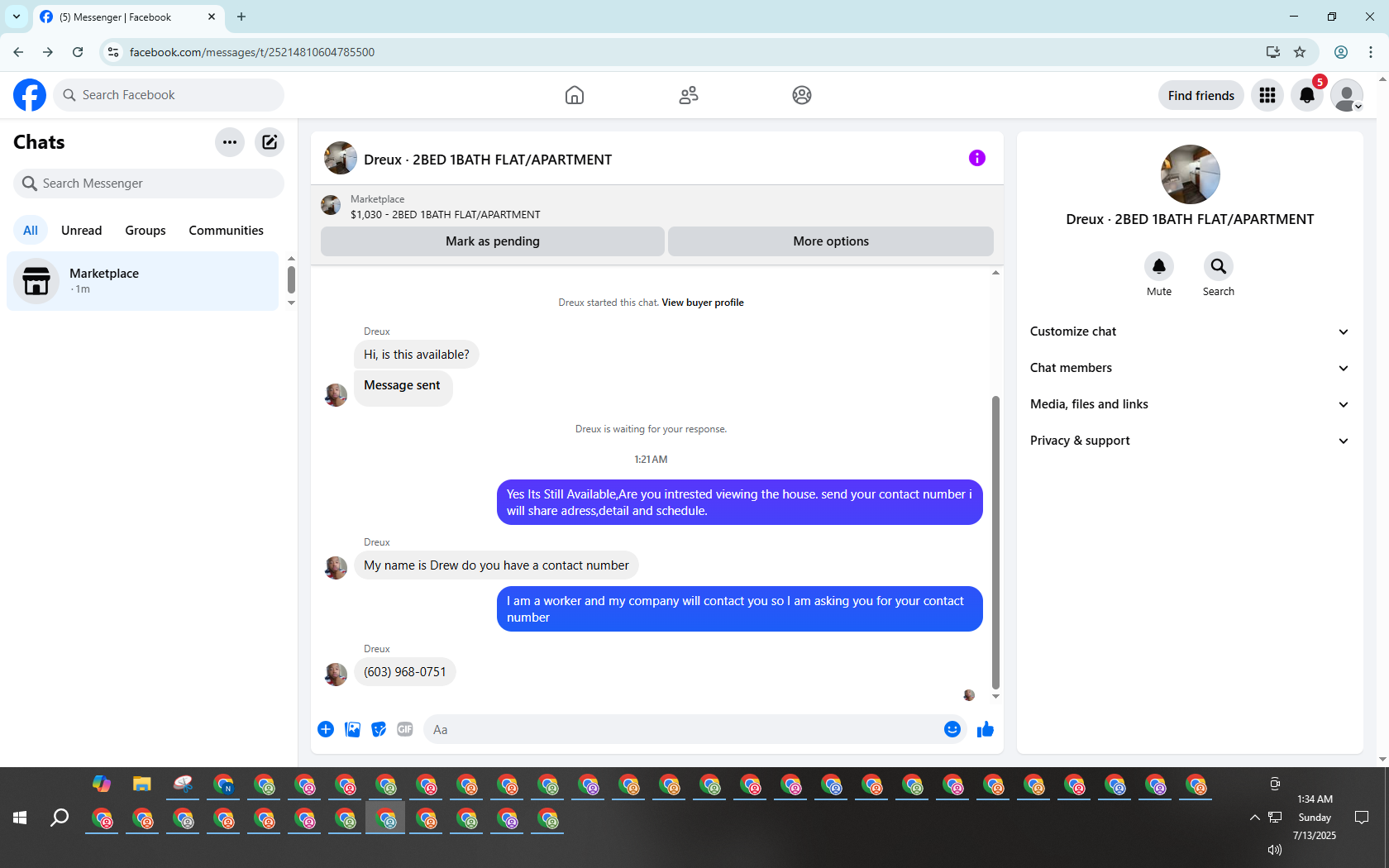Click the Search Facebook field
The width and height of the screenshot is (1389, 868).
[x=169, y=95]
